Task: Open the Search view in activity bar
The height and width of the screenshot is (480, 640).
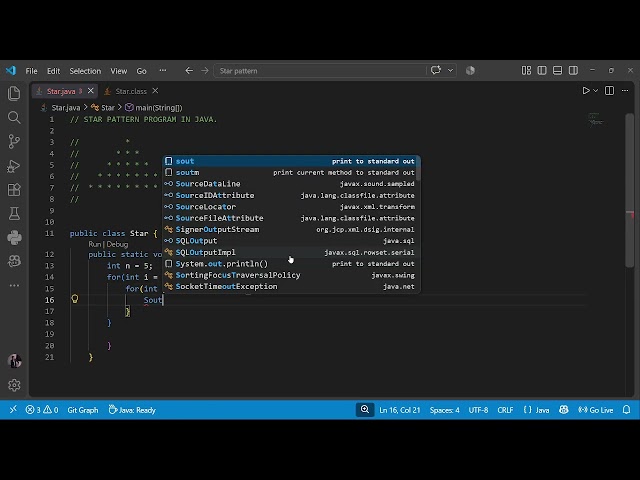Action: (x=14, y=118)
